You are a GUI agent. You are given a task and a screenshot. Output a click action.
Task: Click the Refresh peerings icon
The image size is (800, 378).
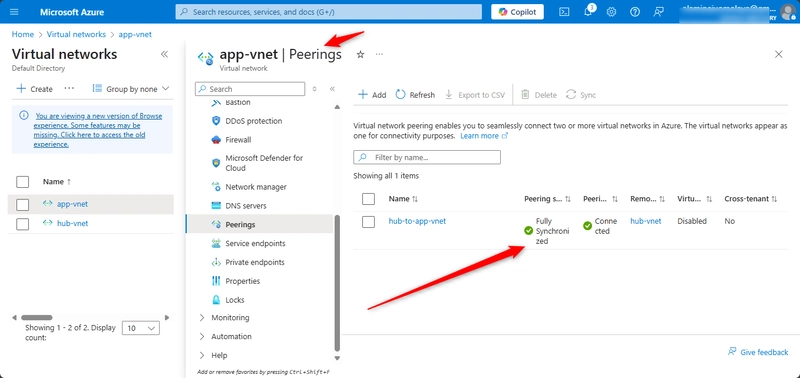401,94
